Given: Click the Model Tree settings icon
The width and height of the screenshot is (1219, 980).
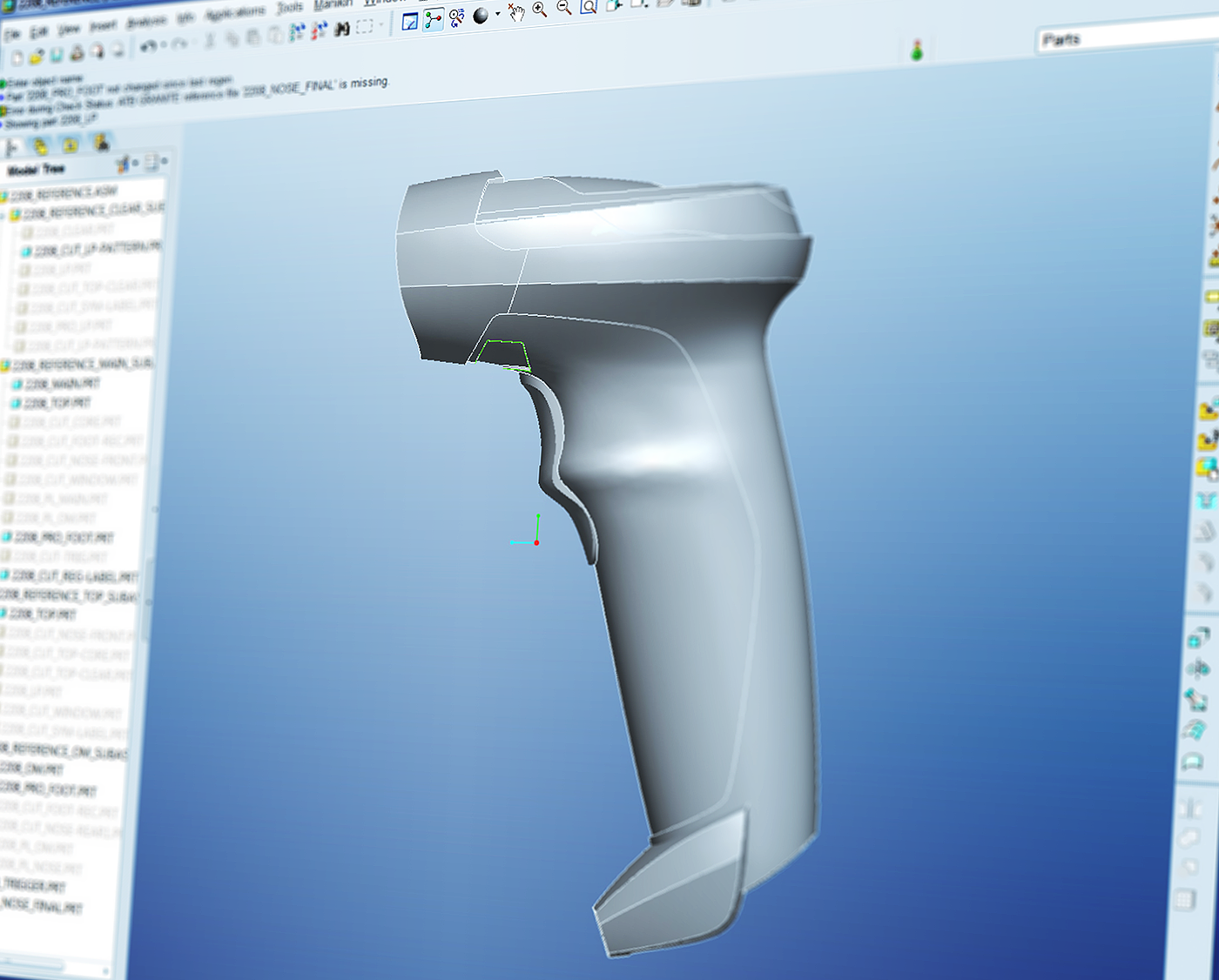Looking at the screenshot, I should tap(123, 164).
